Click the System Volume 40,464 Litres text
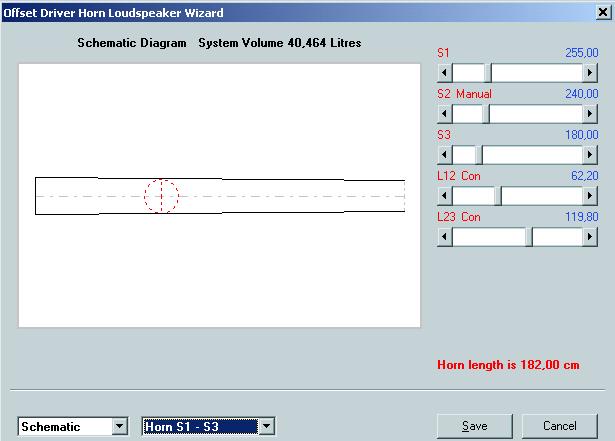The image size is (615, 441). [280, 43]
